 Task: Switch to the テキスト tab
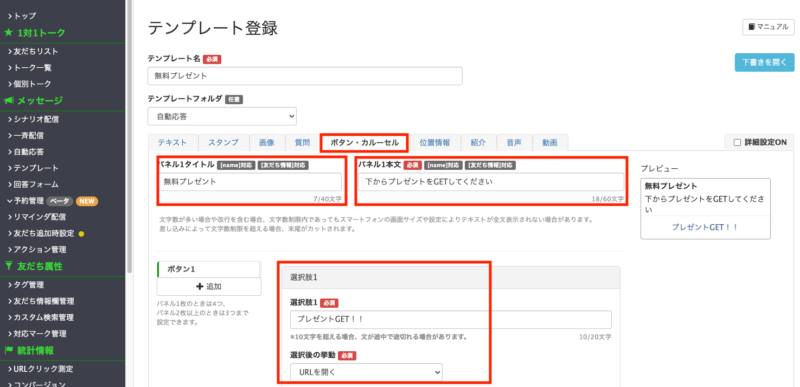(x=172, y=143)
